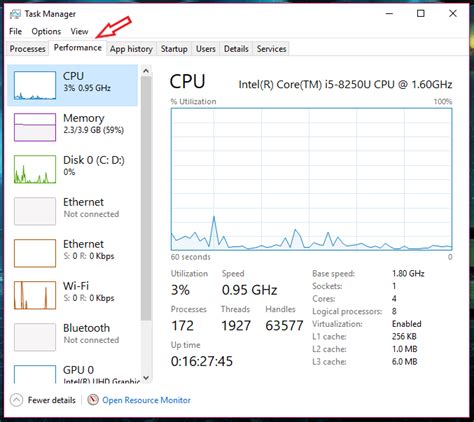
Task: Click the '% Utilization' graph label
Action: point(193,101)
